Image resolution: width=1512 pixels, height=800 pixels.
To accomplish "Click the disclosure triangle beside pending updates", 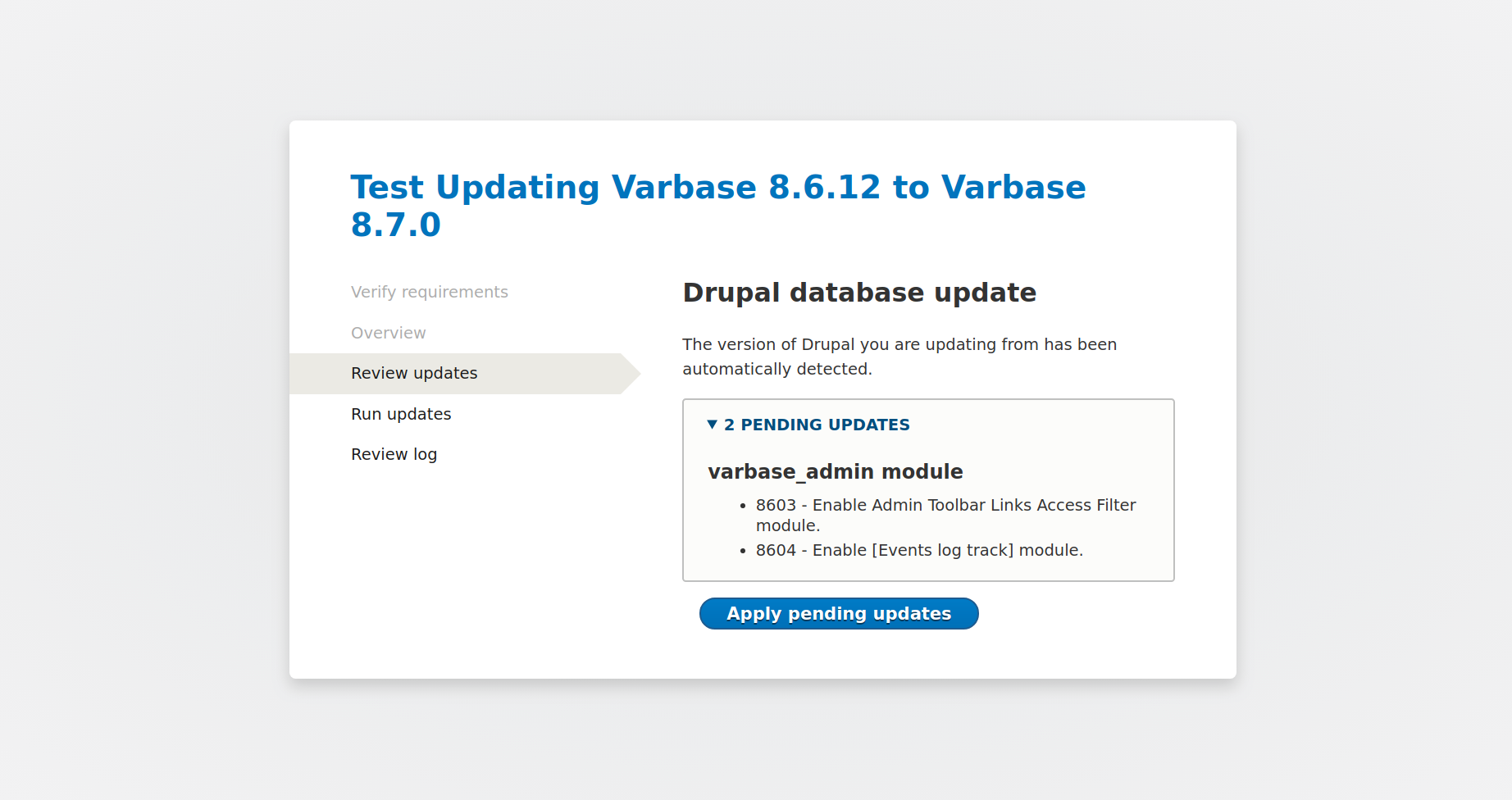I will 711,425.
